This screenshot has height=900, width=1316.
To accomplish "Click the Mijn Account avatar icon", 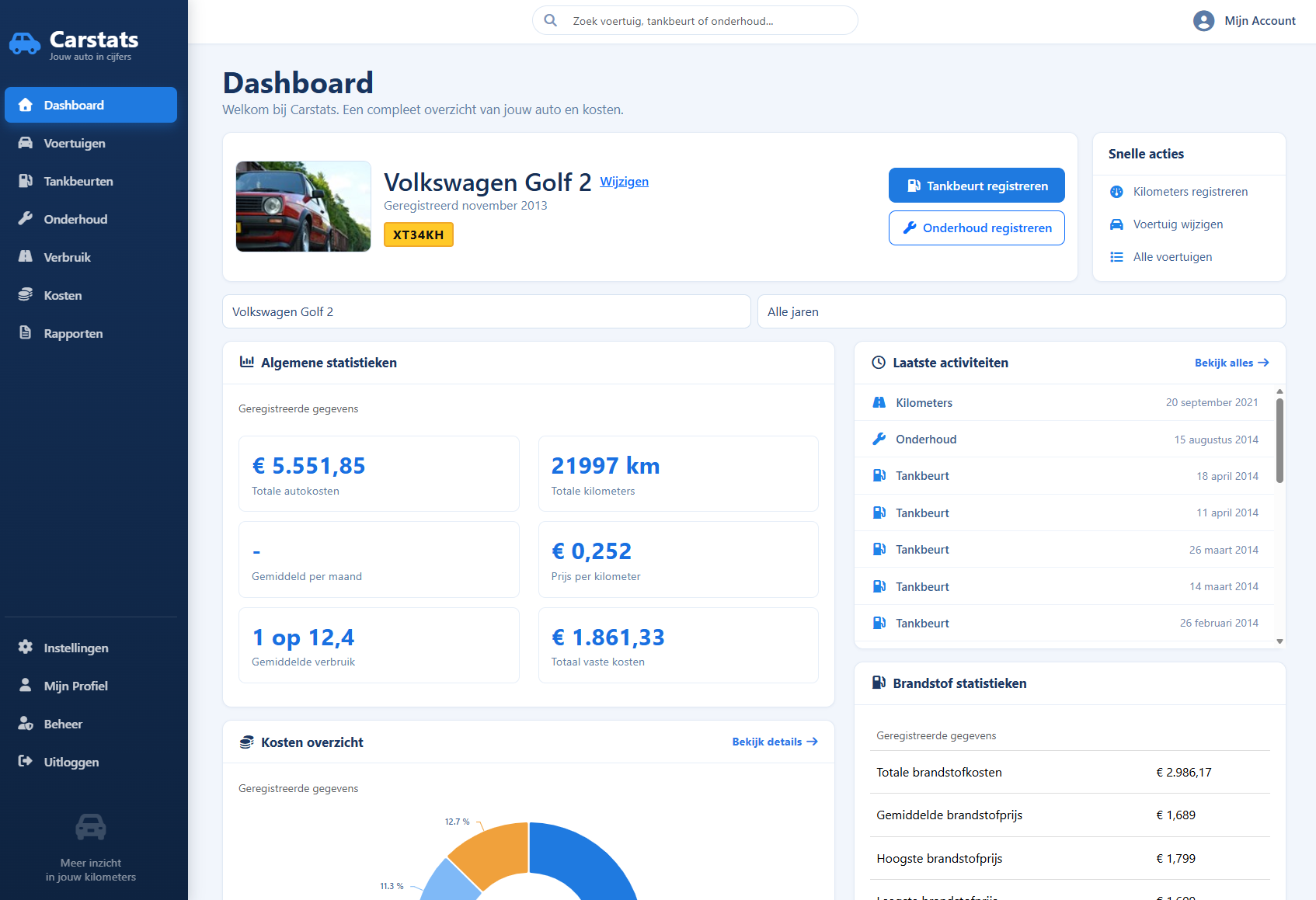I will pos(1203,21).
